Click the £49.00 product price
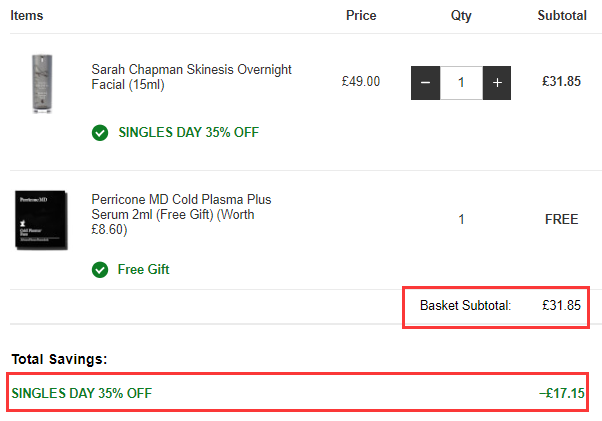 tap(361, 82)
